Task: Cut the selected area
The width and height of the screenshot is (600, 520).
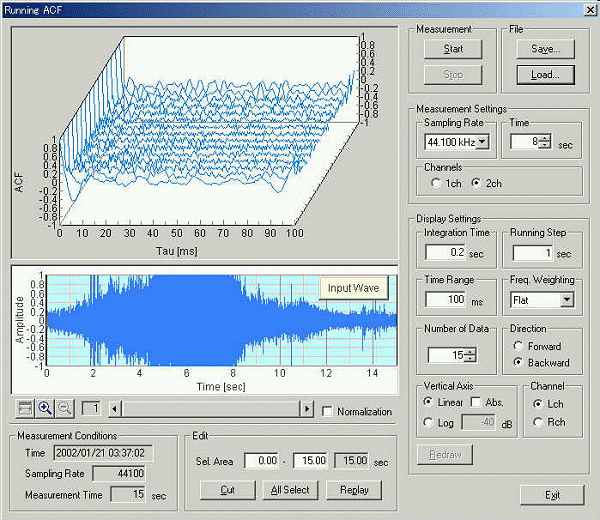Action: coord(228,490)
